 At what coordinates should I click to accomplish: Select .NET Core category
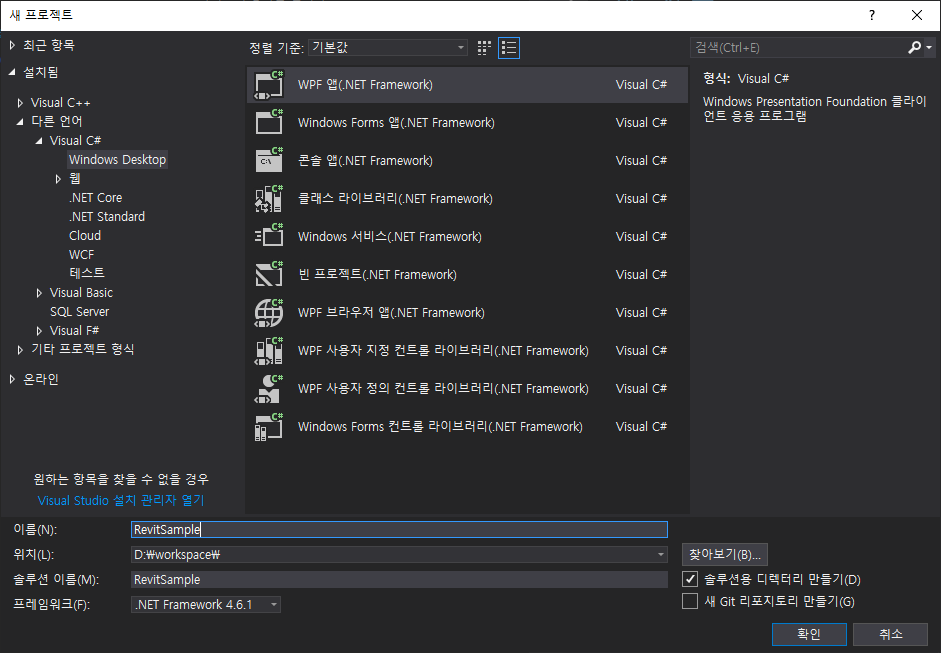pyautogui.click(x=95, y=197)
